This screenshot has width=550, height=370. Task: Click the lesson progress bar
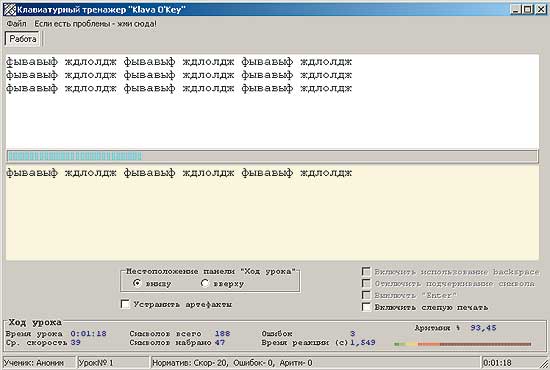(x=272, y=156)
